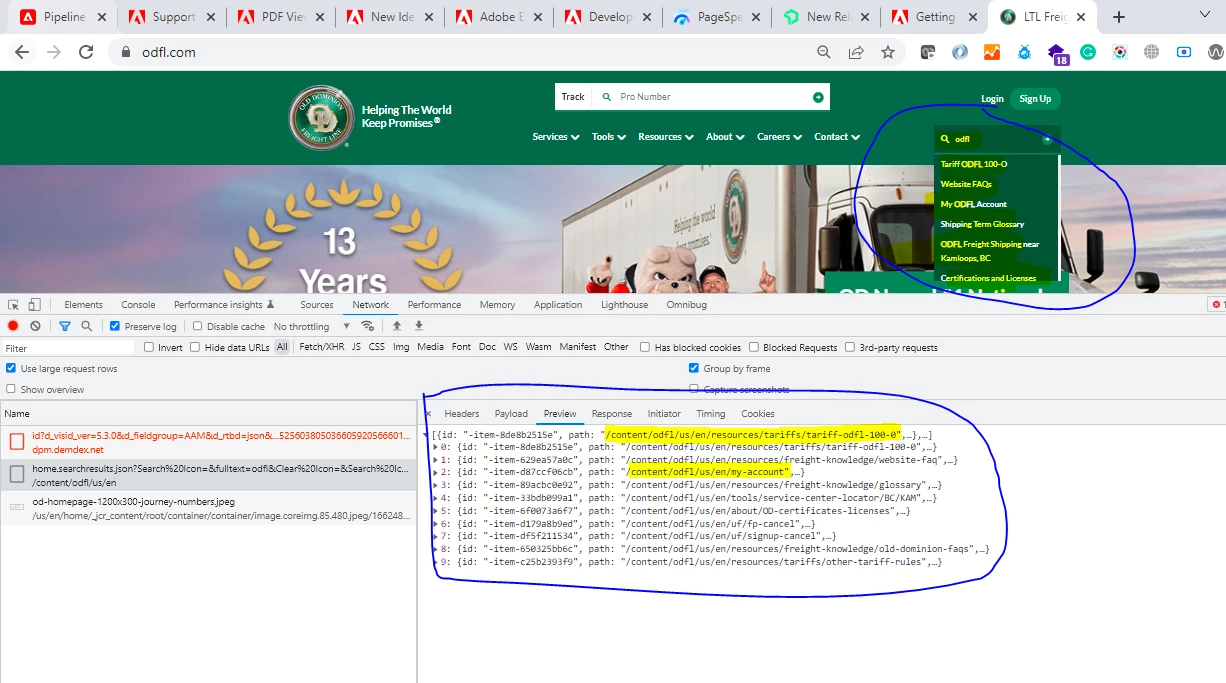Expand JSON item 9 other-tariff-rules
Image resolution: width=1226 pixels, height=683 pixels.
[x=435, y=562]
